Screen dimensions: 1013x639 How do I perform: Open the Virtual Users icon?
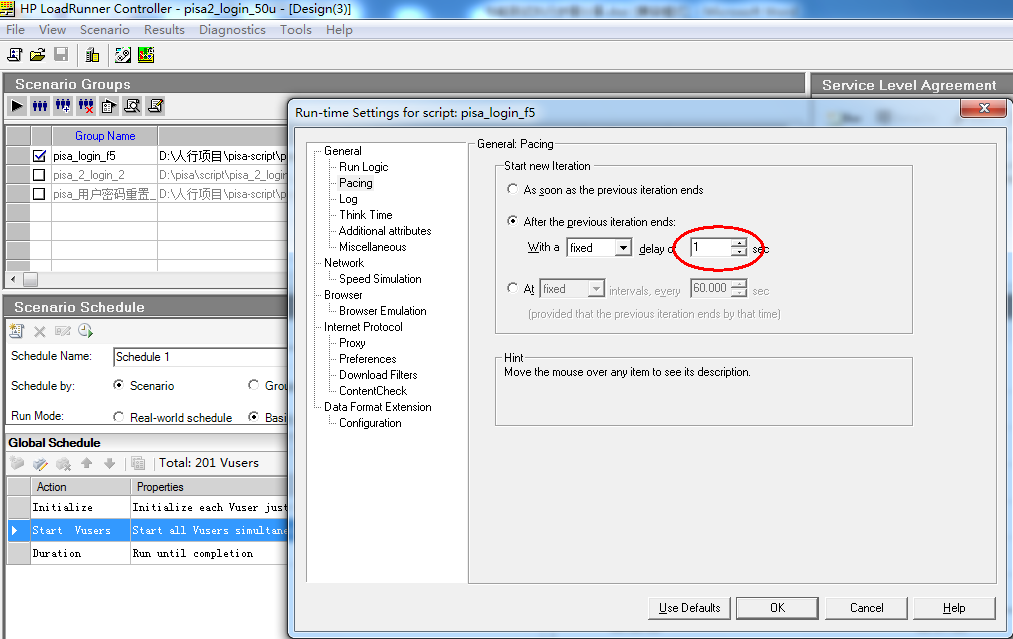pyautogui.click(x=40, y=106)
